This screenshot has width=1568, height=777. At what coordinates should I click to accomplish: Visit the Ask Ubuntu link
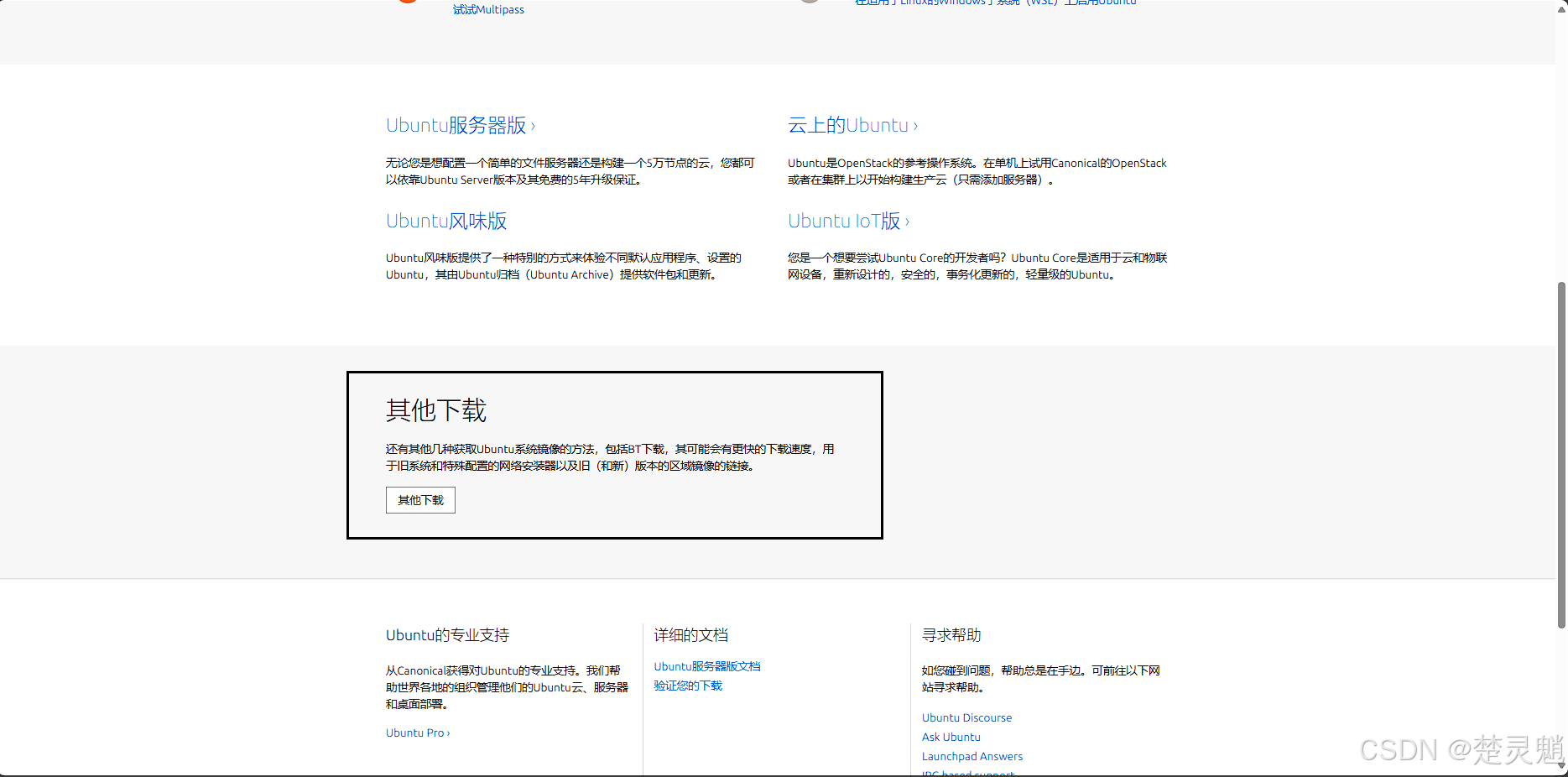tap(951, 737)
